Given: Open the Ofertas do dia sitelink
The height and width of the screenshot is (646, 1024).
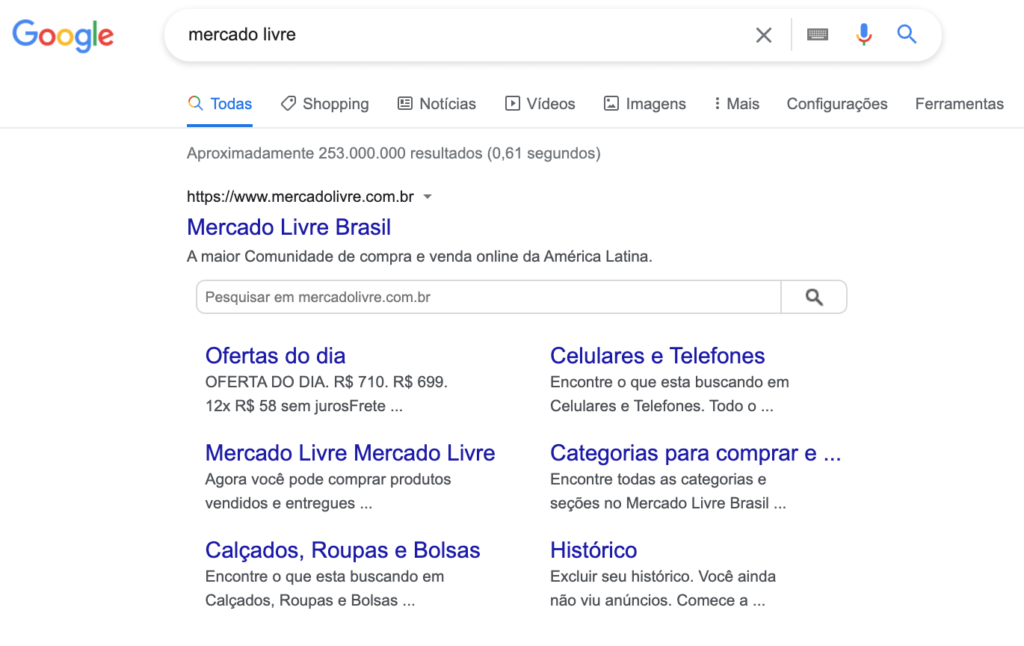Looking at the screenshot, I should 275,356.
